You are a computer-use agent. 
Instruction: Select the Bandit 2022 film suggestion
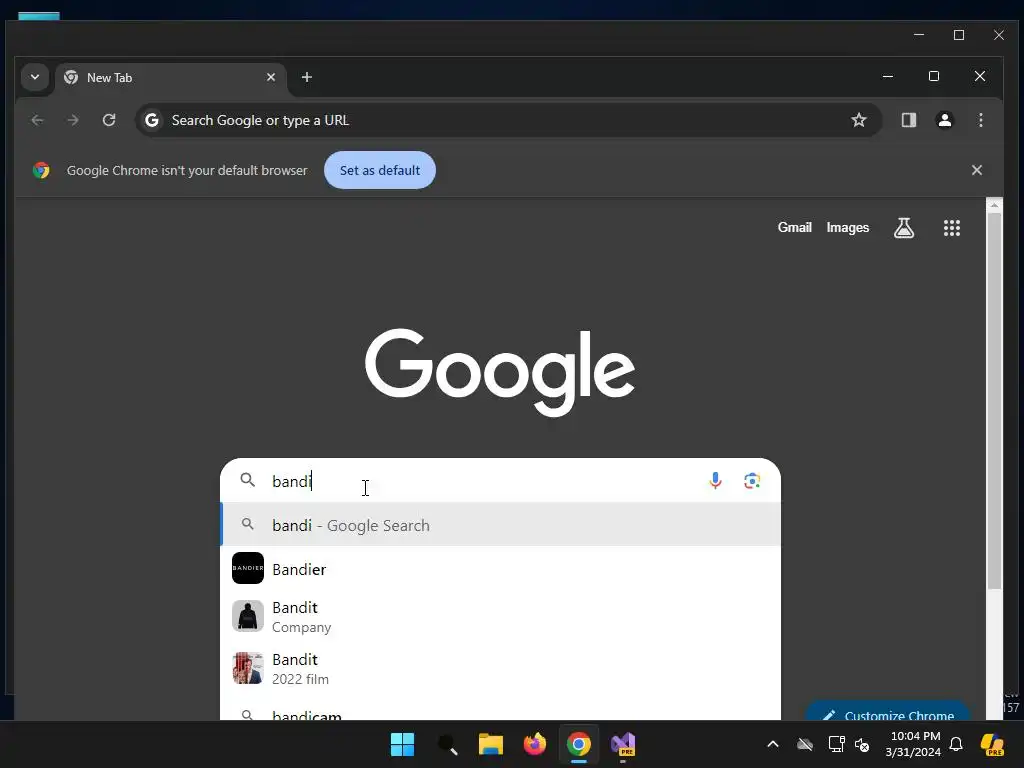pyautogui.click(x=501, y=669)
